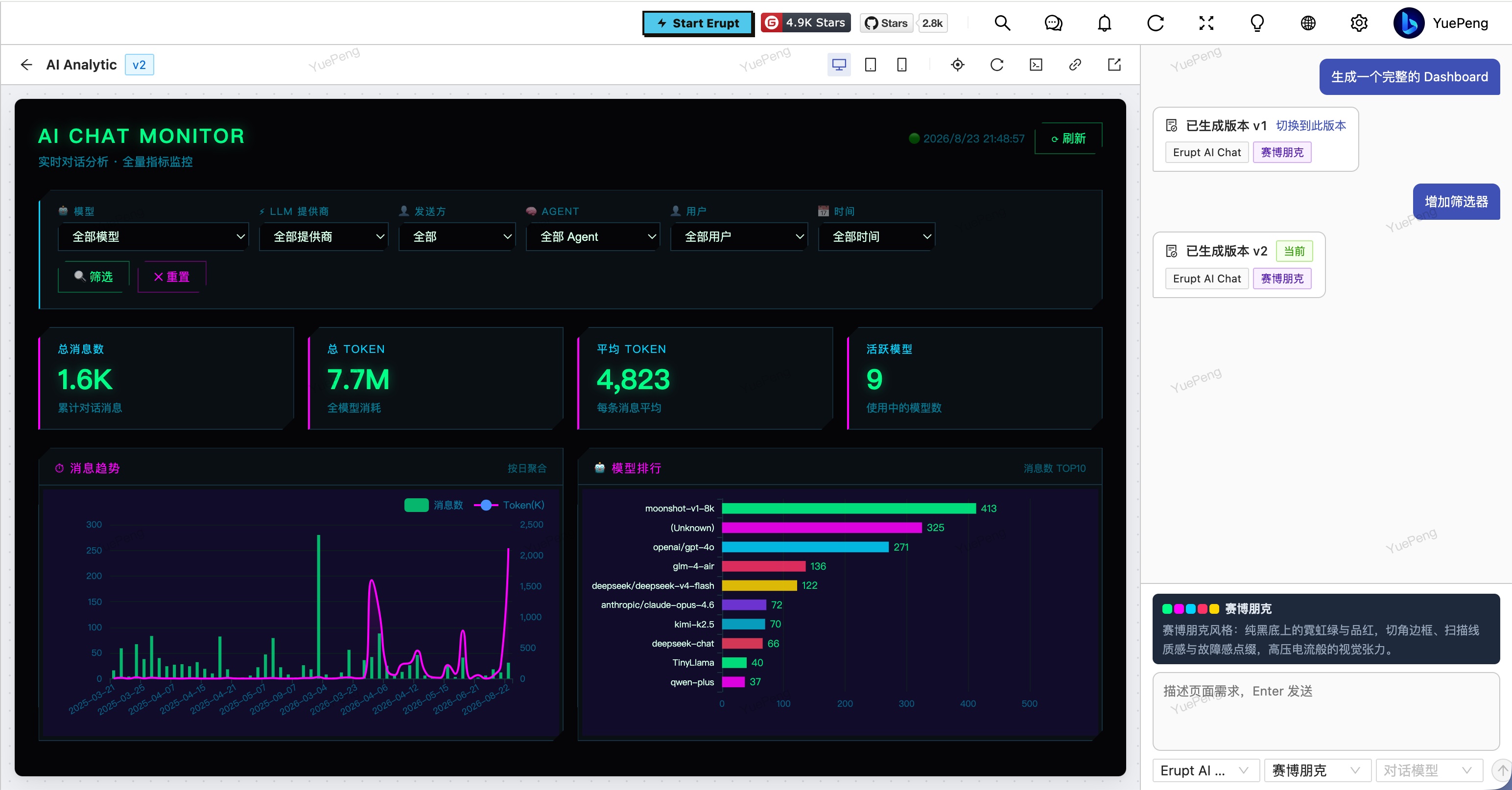
Task: Click the 筛选 filter button
Action: pyautogui.click(x=94, y=277)
